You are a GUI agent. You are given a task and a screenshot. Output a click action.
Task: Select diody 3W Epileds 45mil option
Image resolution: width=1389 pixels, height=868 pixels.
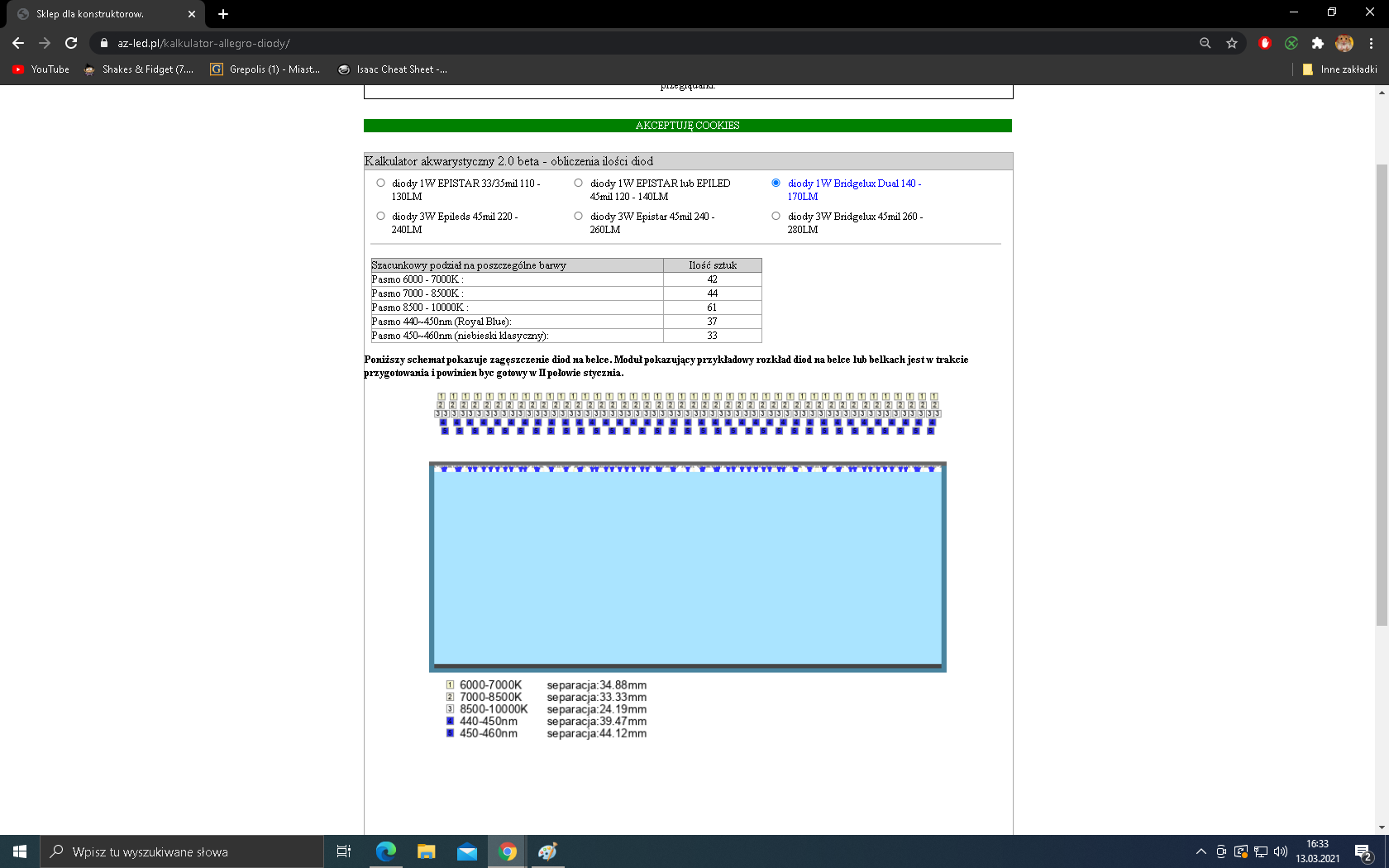tap(380, 217)
